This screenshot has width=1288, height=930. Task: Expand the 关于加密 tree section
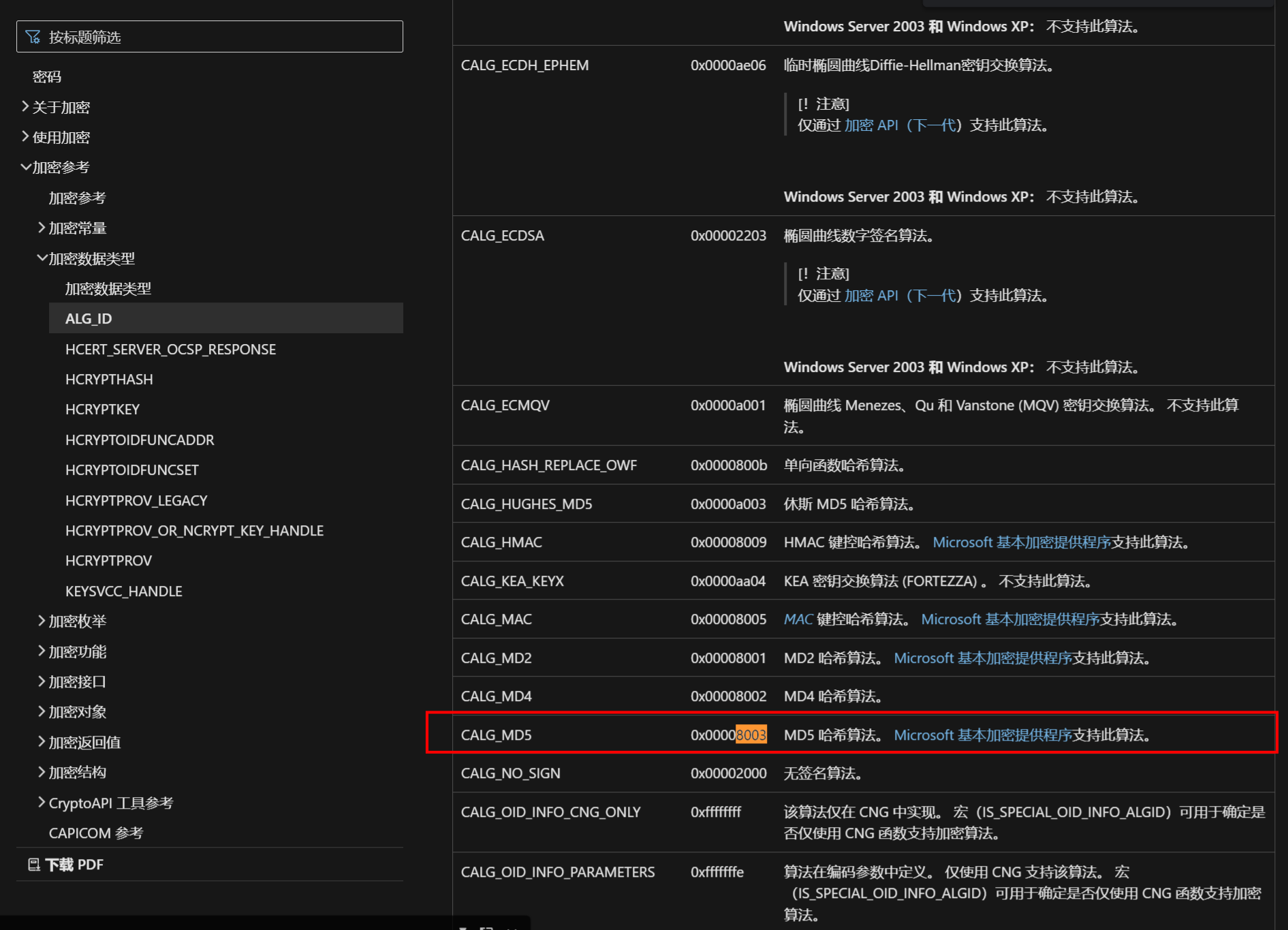(x=25, y=107)
